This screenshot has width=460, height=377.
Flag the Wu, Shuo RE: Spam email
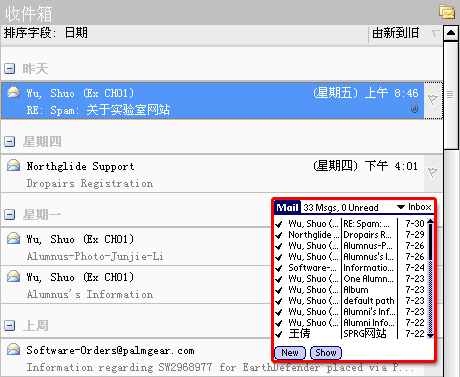coord(433,100)
